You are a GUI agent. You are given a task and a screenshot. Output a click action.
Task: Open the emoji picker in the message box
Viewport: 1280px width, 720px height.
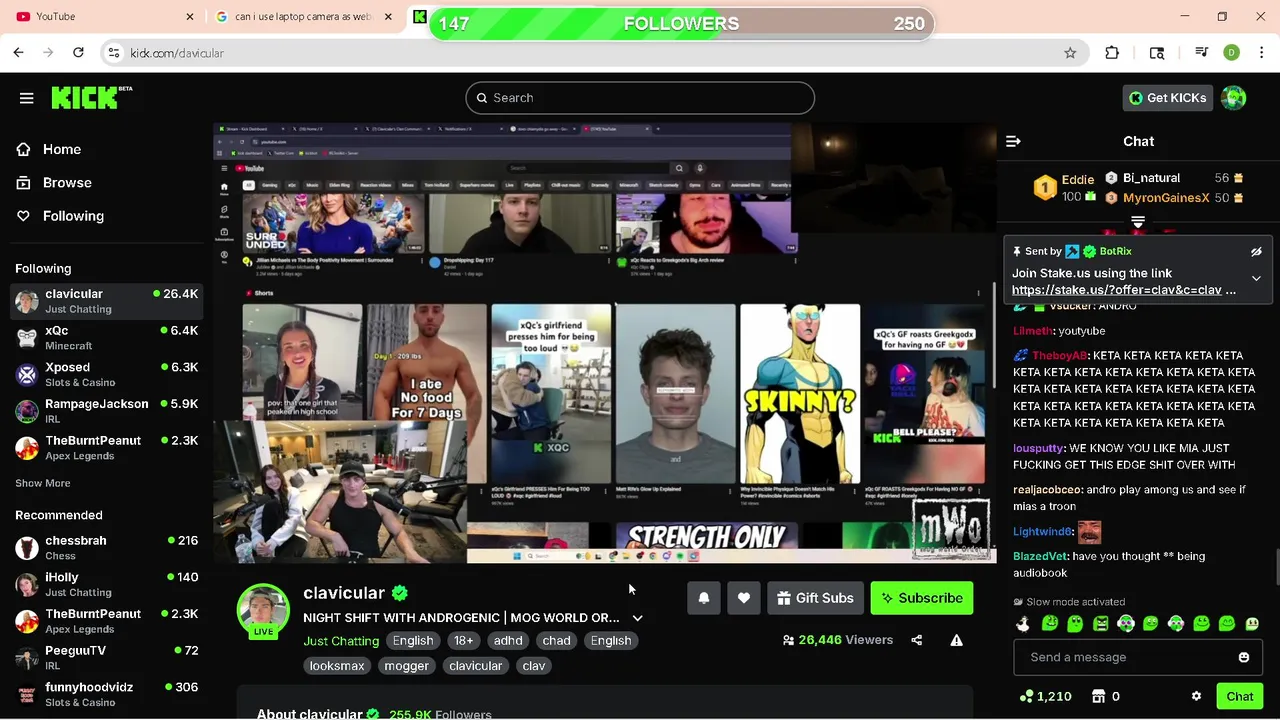1244,657
